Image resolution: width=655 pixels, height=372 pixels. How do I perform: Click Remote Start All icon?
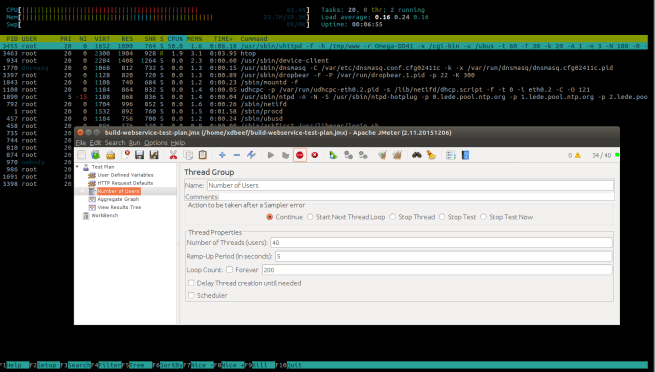[x=333, y=155]
